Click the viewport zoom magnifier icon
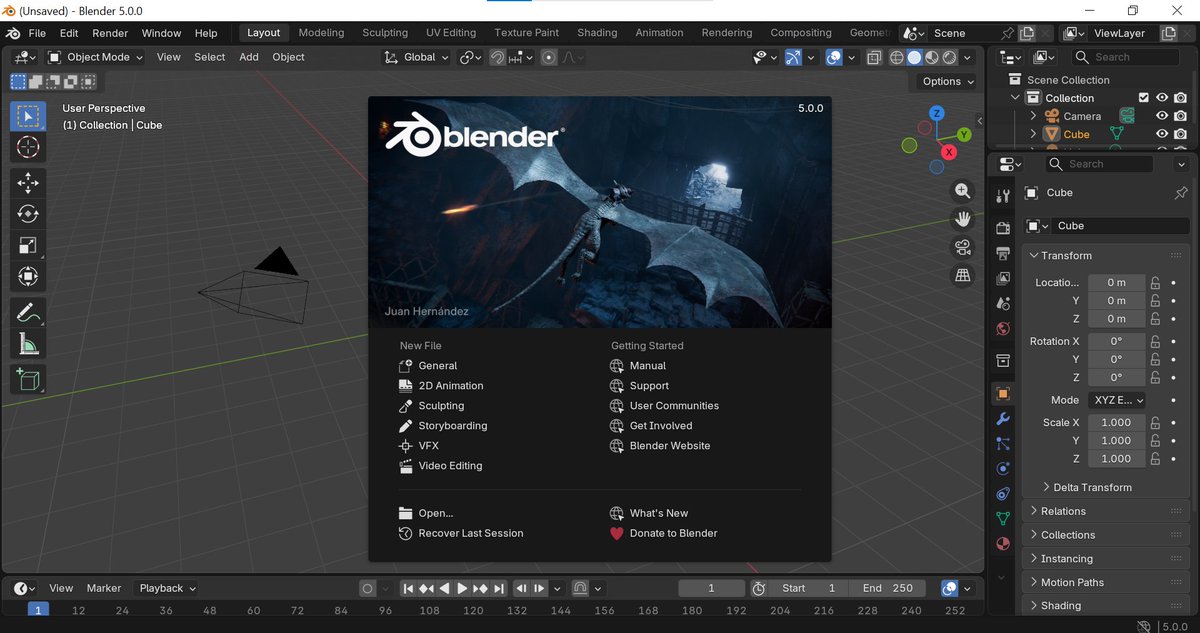1200x633 pixels. (x=963, y=191)
